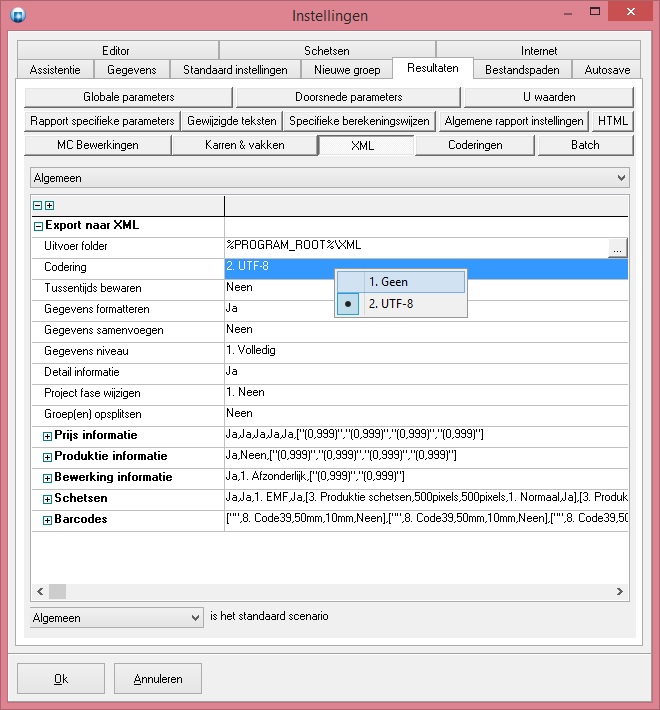Image resolution: width=660 pixels, height=710 pixels.
Task: Click Project fase wijzigen 1. Neen value
Action: [426, 393]
